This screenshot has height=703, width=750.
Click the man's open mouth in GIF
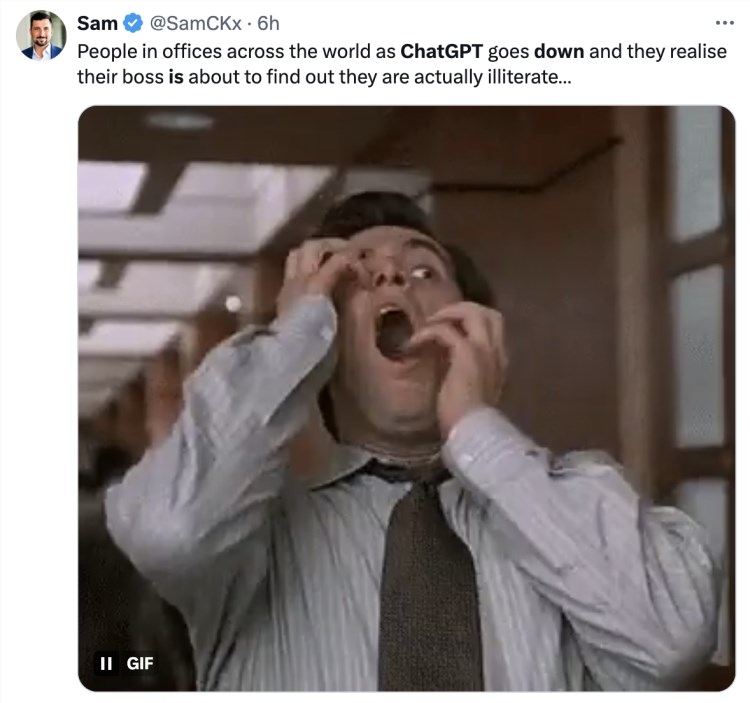392,331
